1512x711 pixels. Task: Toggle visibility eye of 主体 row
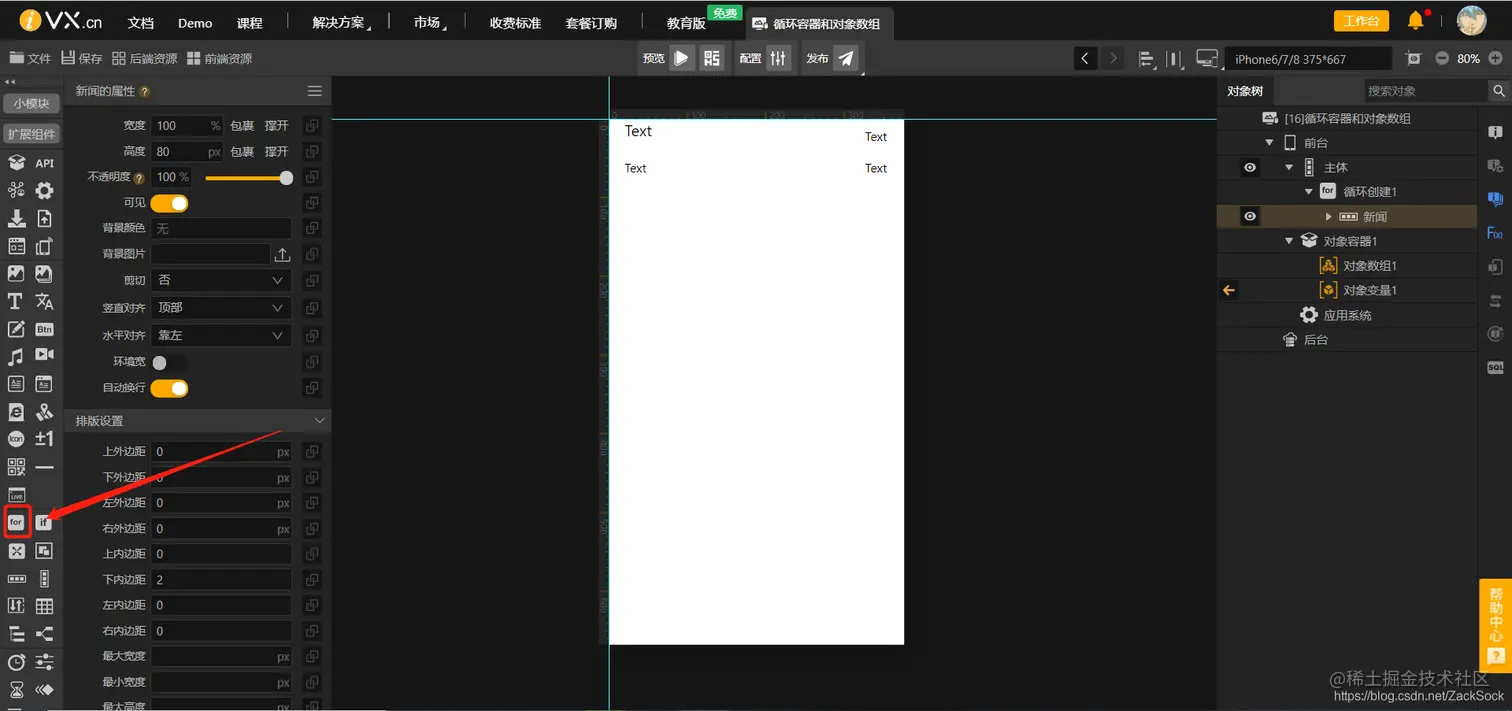pyautogui.click(x=1250, y=168)
